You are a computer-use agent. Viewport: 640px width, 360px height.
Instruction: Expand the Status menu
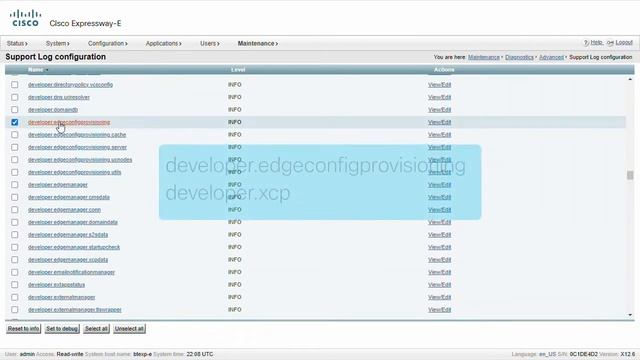pos(17,43)
